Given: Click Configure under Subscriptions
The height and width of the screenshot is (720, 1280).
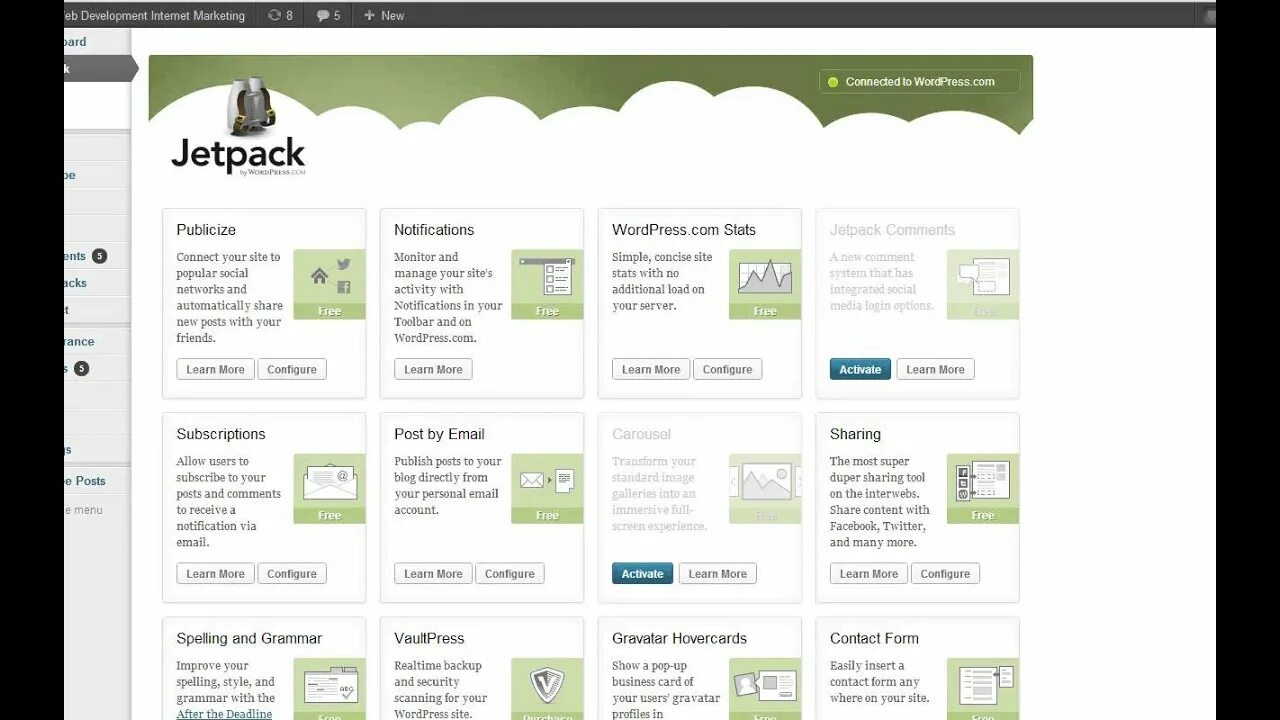Looking at the screenshot, I should 292,574.
